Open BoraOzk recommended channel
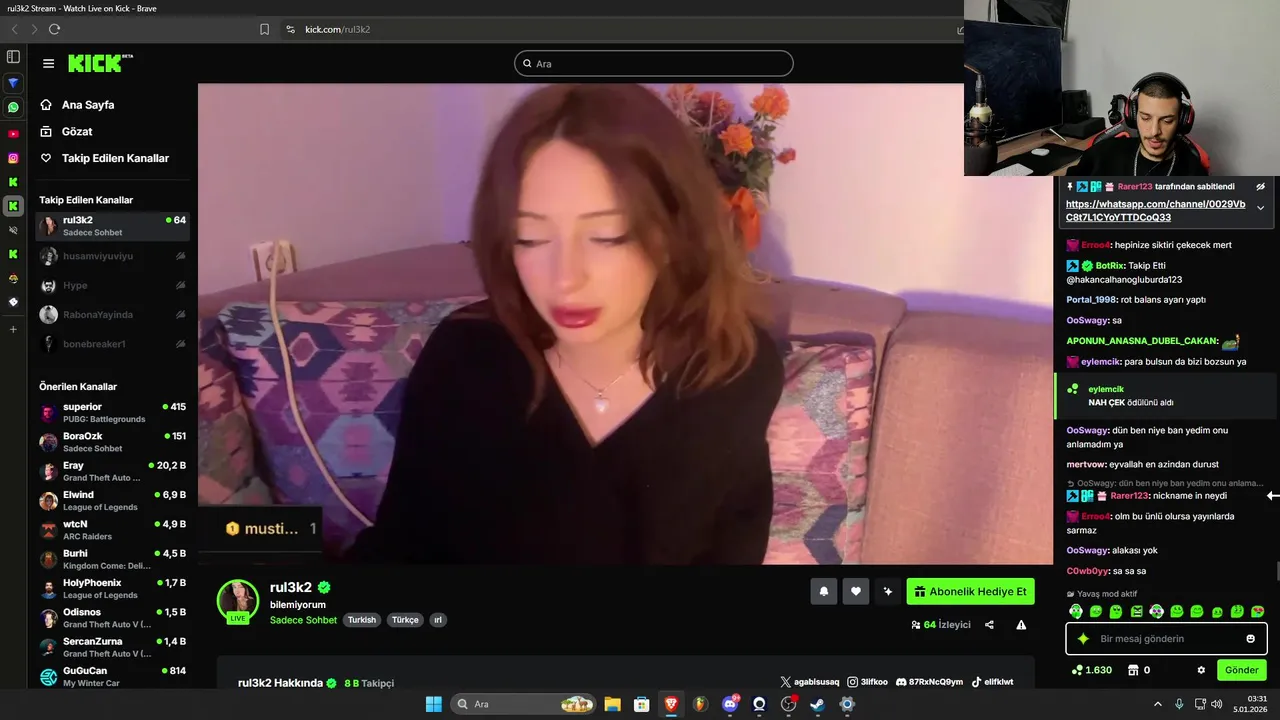The image size is (1280, 720). [x=112, y=442]
